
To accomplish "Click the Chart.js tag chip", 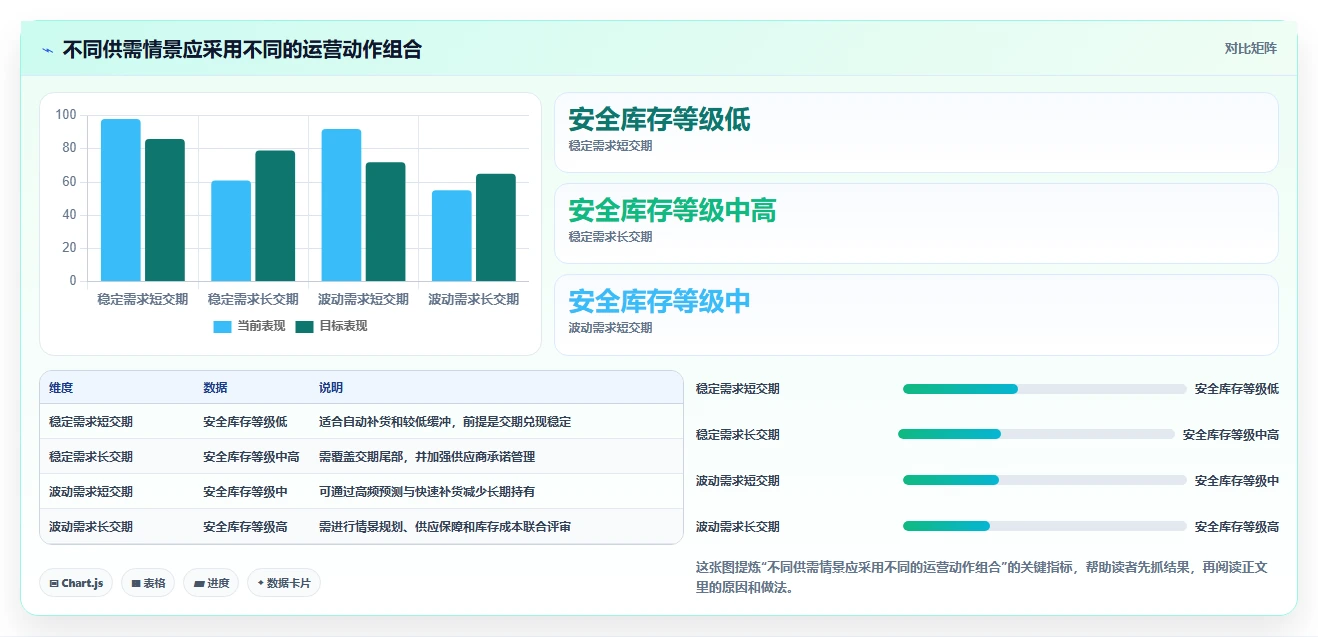I will (x=76, y=583).
